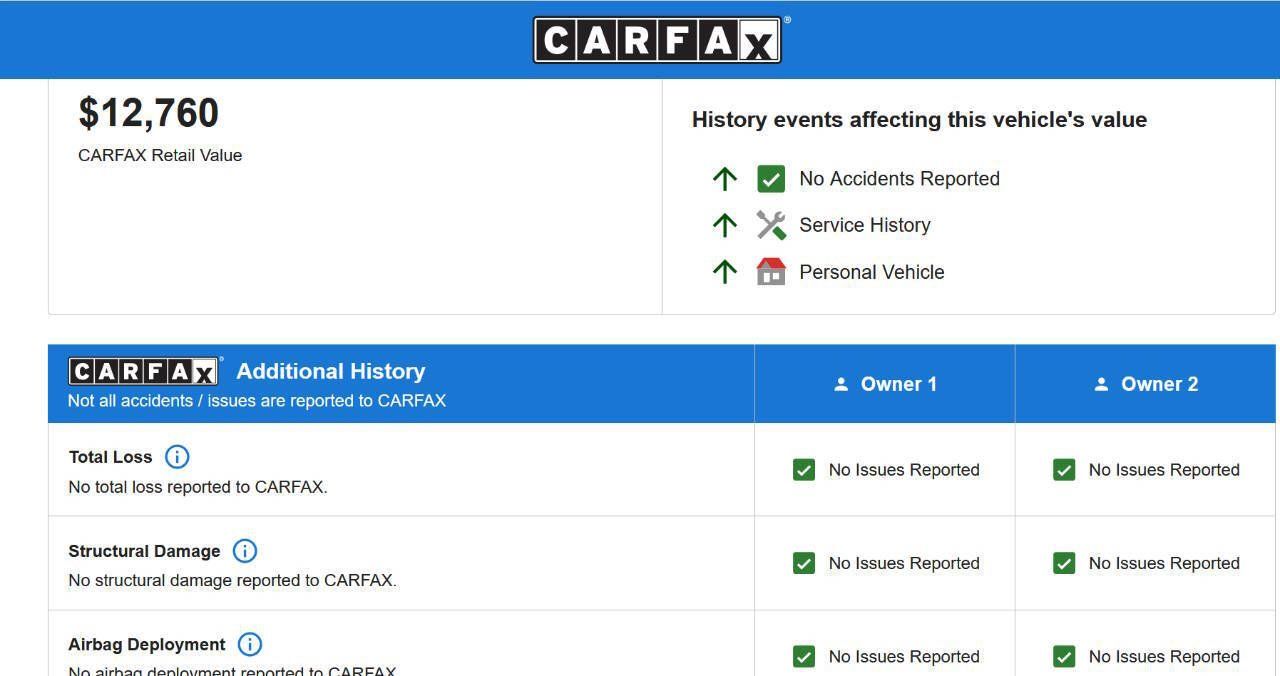
Task: Open the Total Loss info icon
Action: pos(177,457)
